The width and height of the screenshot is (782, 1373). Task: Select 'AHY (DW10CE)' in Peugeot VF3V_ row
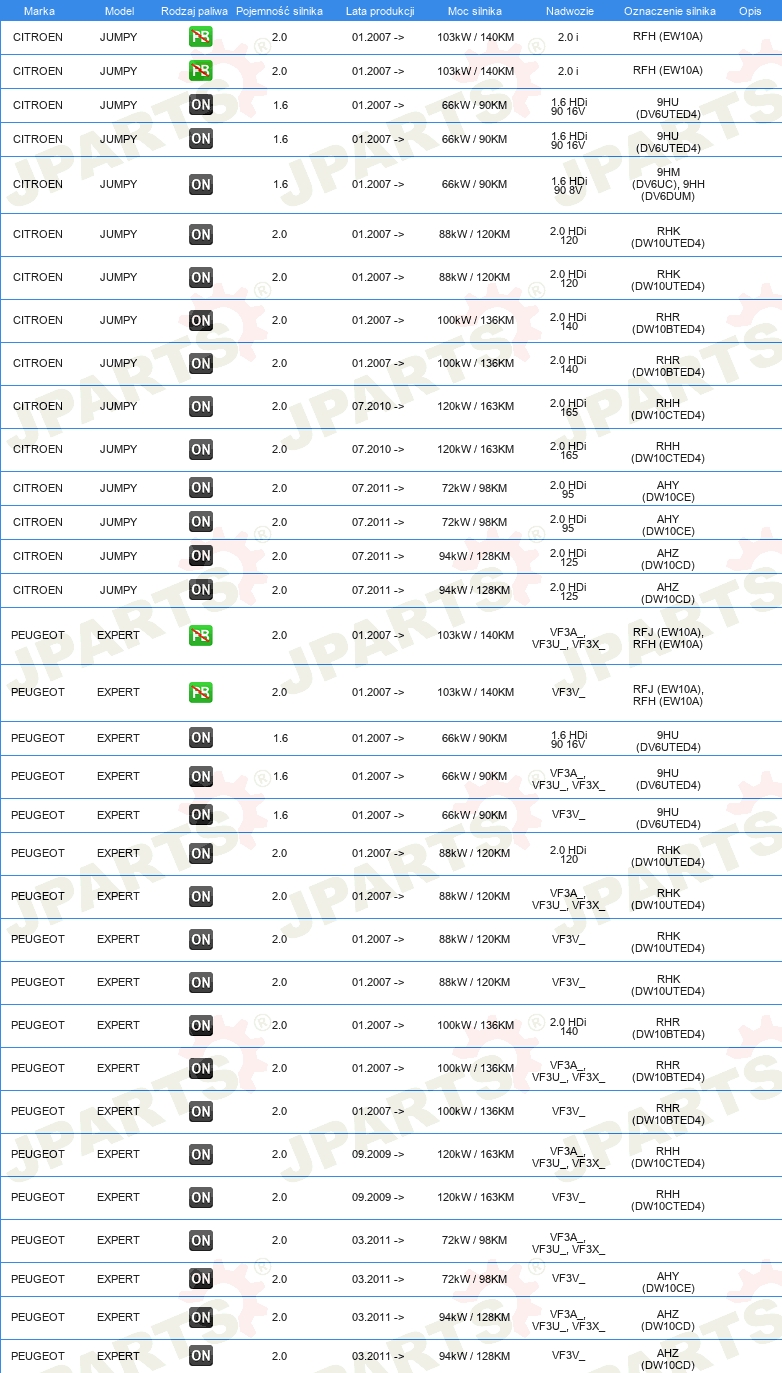668,1282
